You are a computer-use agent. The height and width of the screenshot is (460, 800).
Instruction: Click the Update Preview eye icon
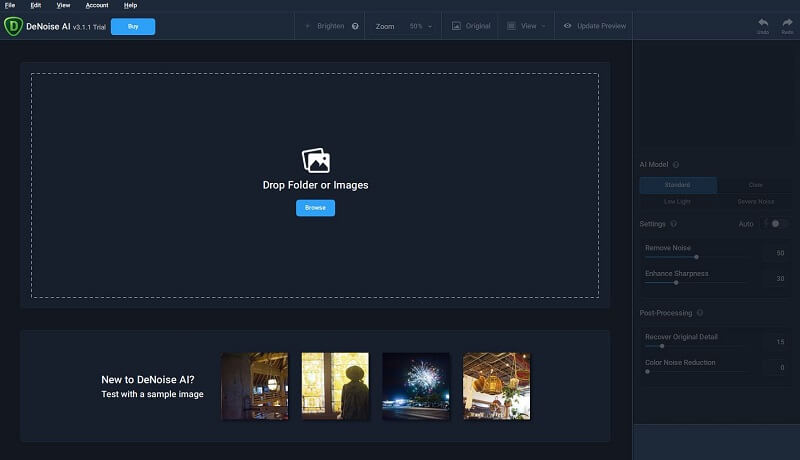[x=567, y=26]
